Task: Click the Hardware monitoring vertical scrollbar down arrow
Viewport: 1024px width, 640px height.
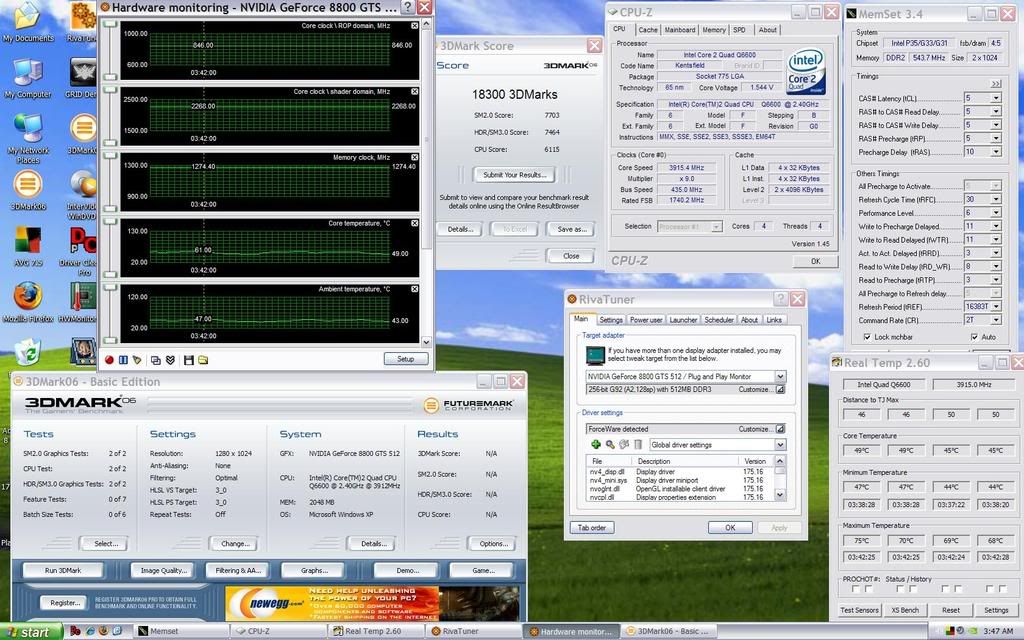Action: (x=426, y=342)
